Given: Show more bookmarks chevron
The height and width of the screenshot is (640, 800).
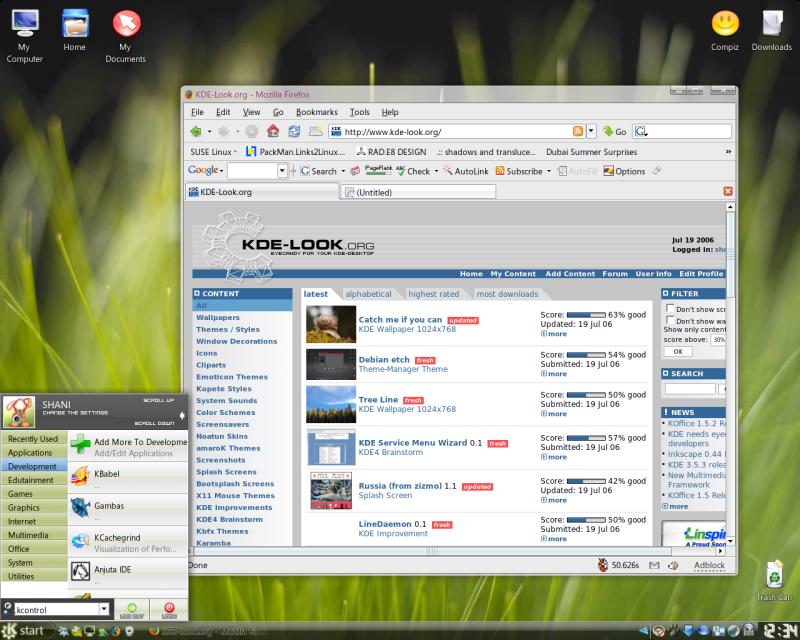Looking at the screenshot, I should point(729,152).
